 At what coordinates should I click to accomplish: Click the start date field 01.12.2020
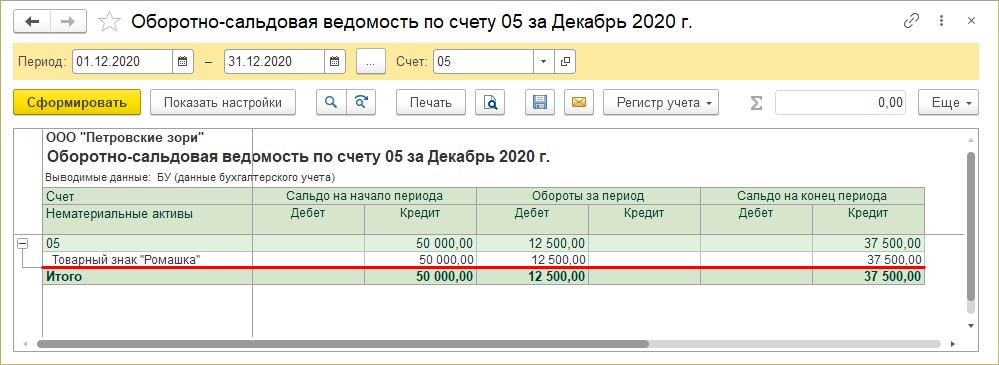[x=122, y=62]
